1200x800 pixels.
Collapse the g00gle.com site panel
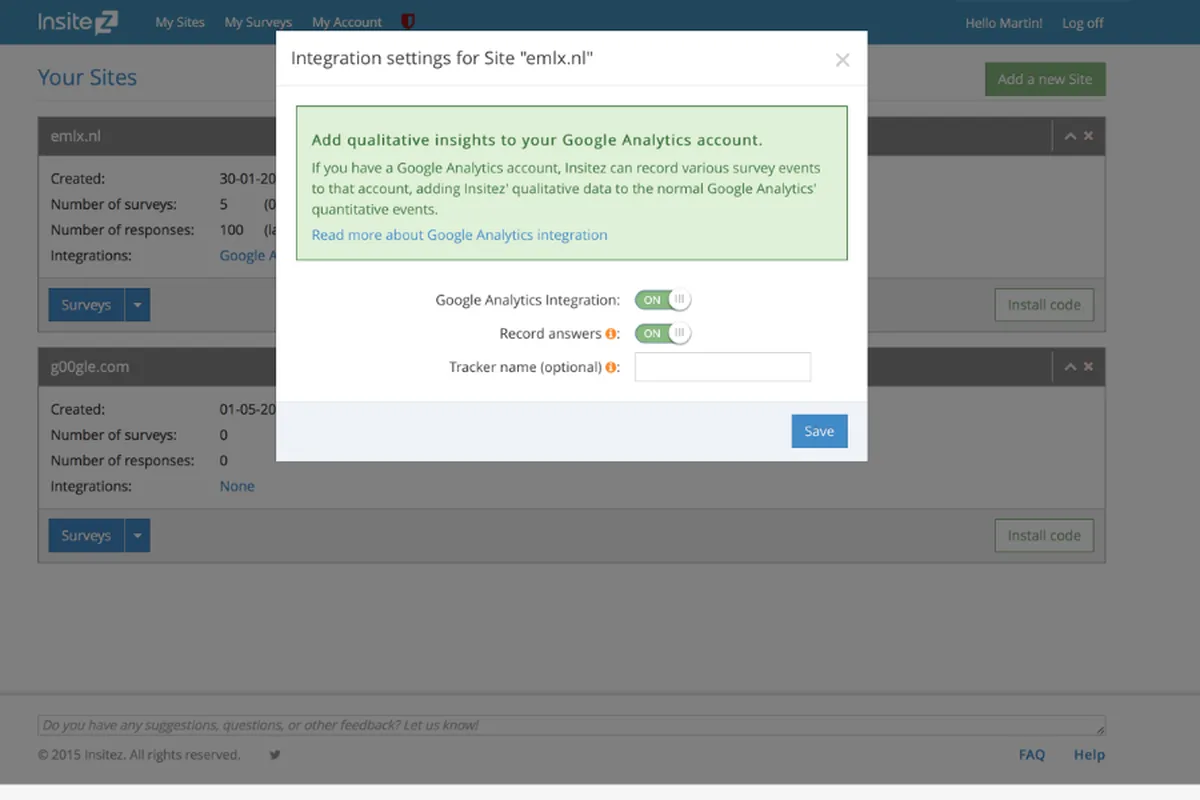1070,367
